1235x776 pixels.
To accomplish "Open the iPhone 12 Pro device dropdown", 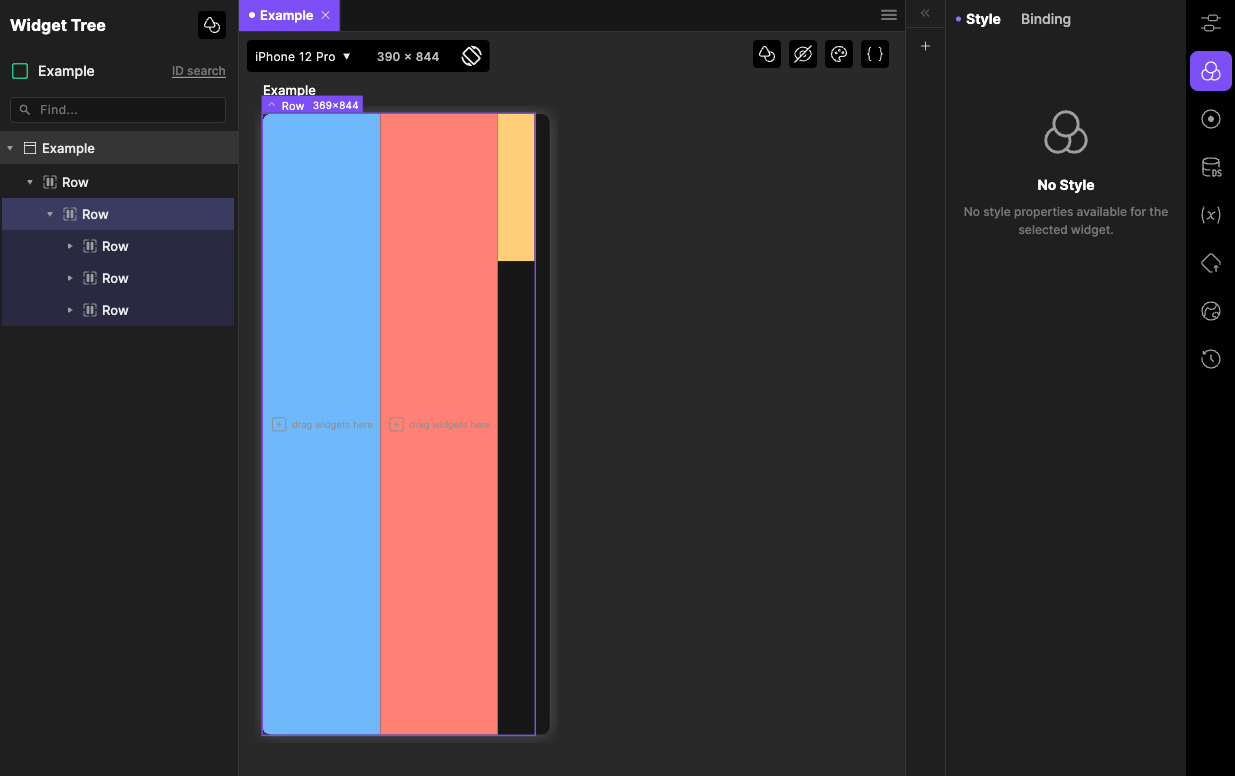I will 303,56.
